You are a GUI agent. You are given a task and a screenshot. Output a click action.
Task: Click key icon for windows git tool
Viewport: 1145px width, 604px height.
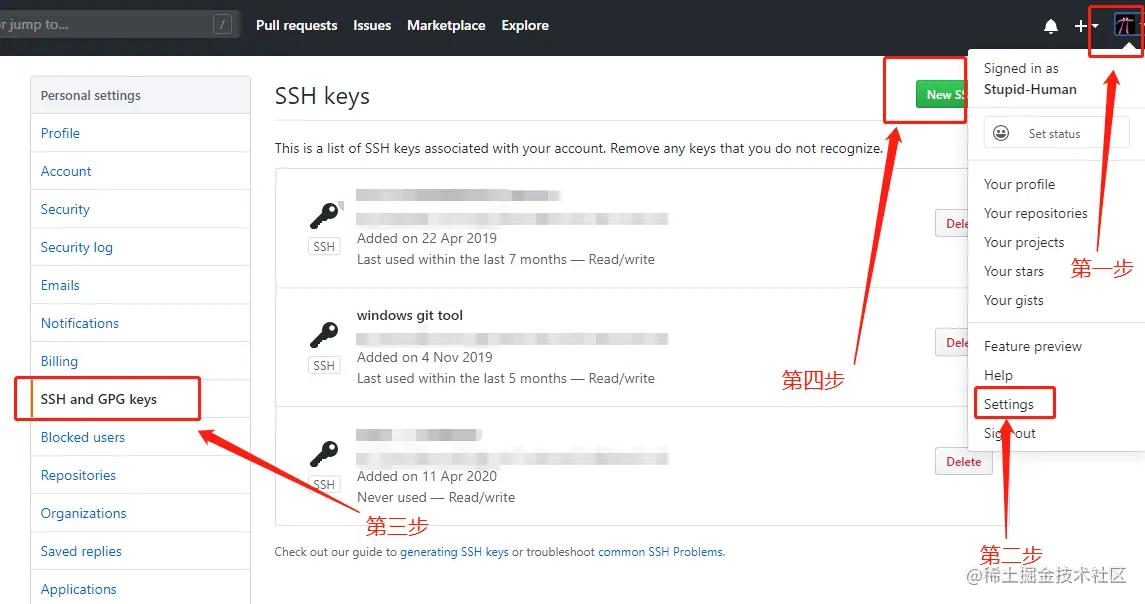coord(323,335)
